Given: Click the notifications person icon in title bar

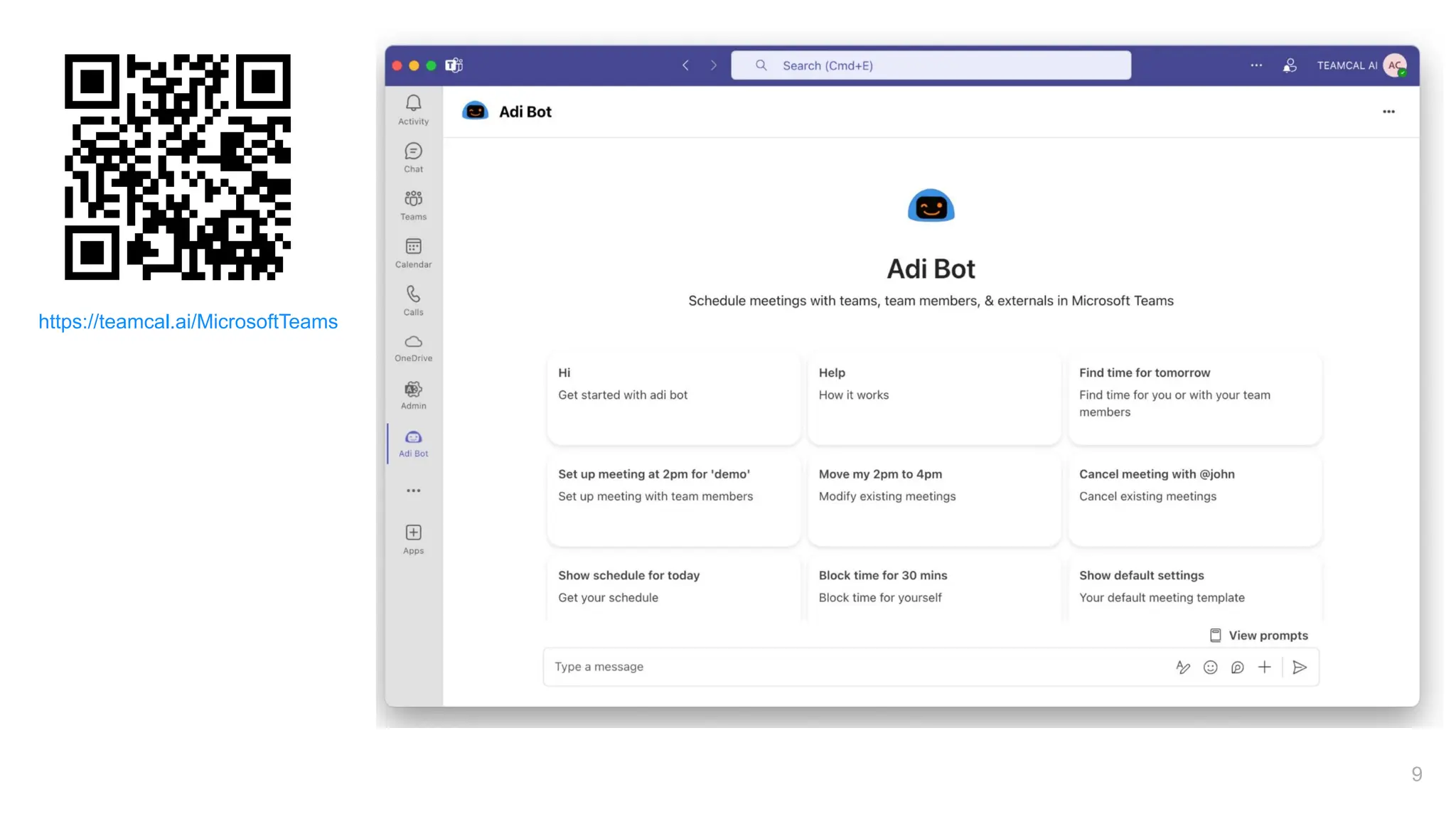Looking at the screenshot, I should coord(1290,65).
